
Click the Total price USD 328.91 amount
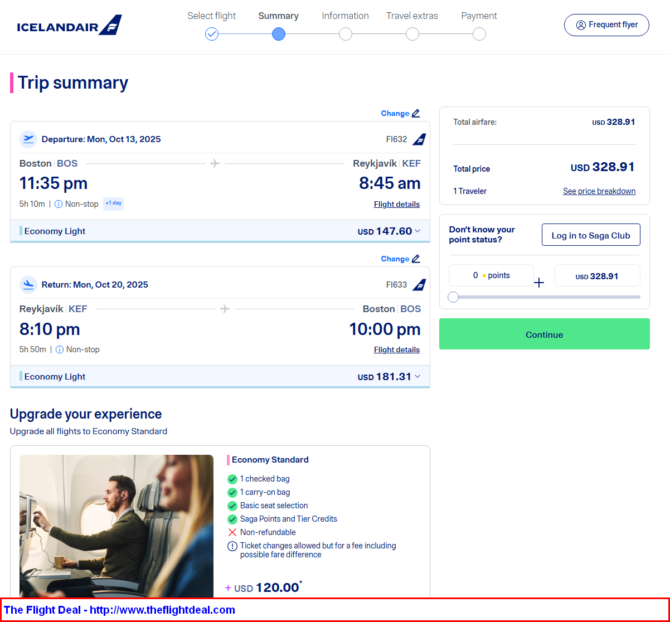[x=602, y=167]
